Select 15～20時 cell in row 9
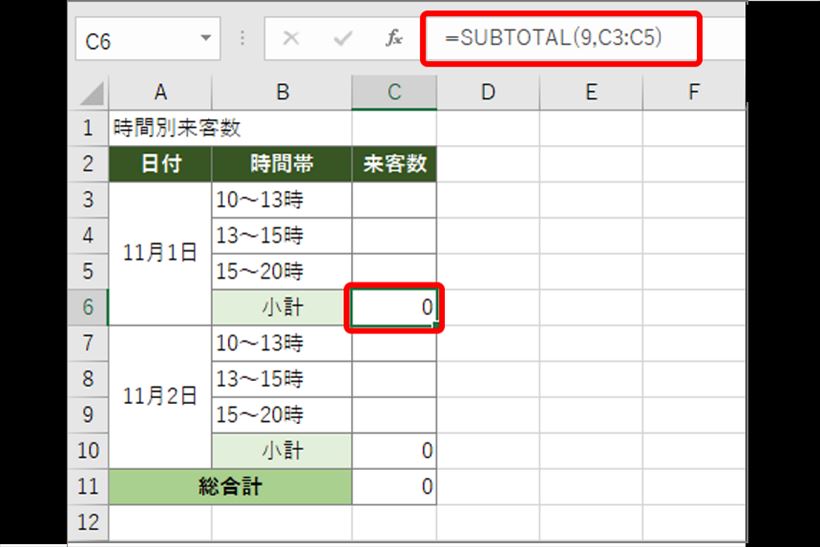The image size is (820, 547). coord(282,415)
